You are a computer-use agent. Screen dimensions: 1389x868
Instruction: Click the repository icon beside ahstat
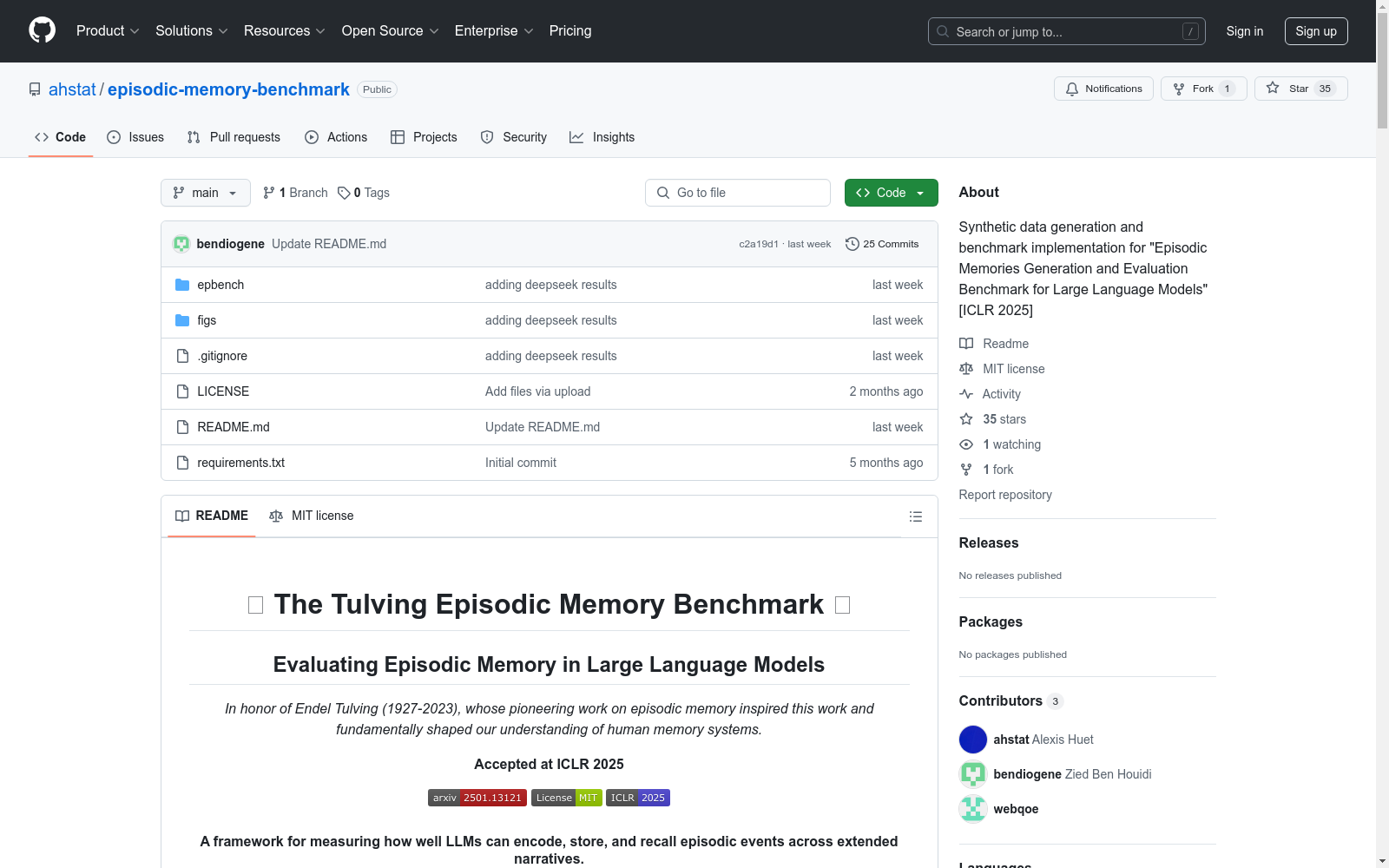(35, 89)
